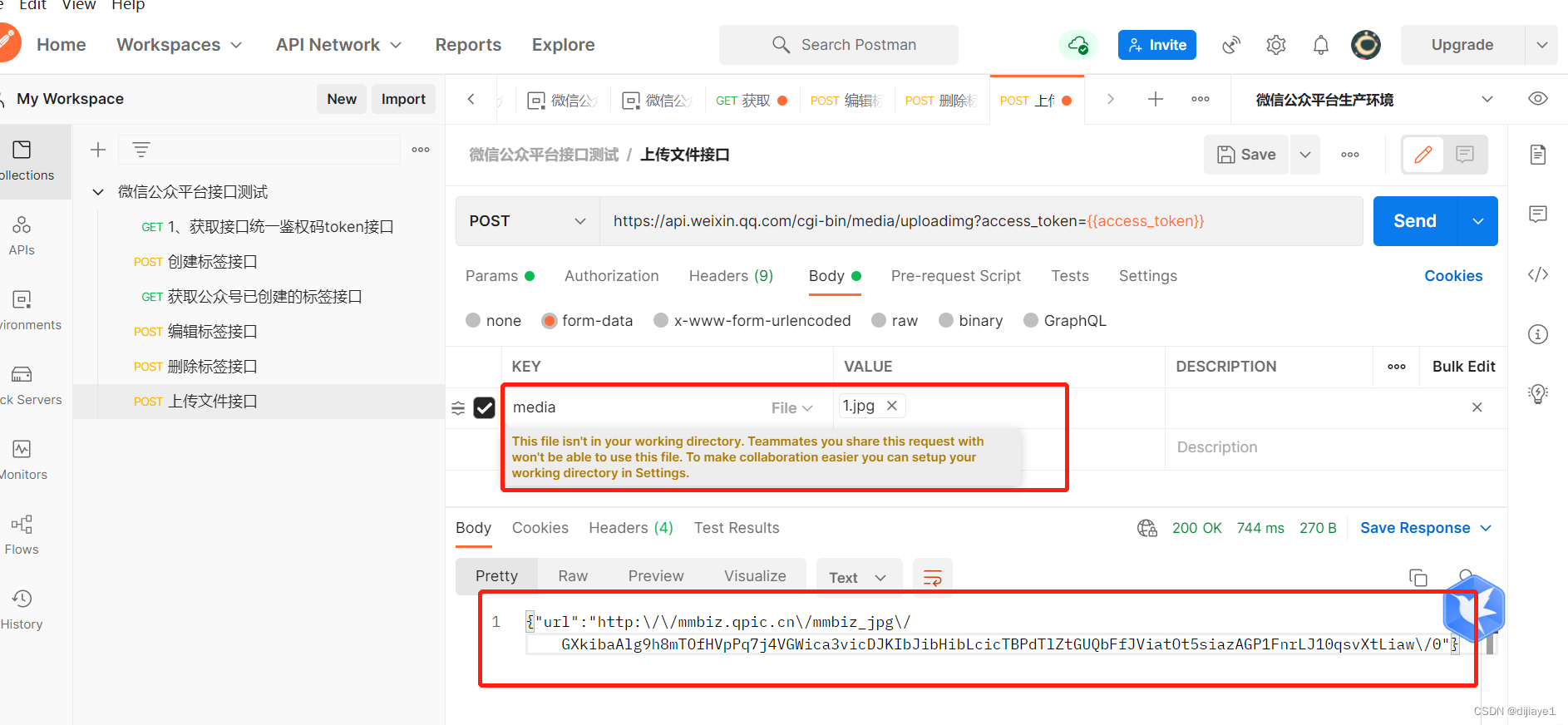This screenshot has height=725, width=1568.
Task: Open notifications bell icon
Action: click(1321, 45)
